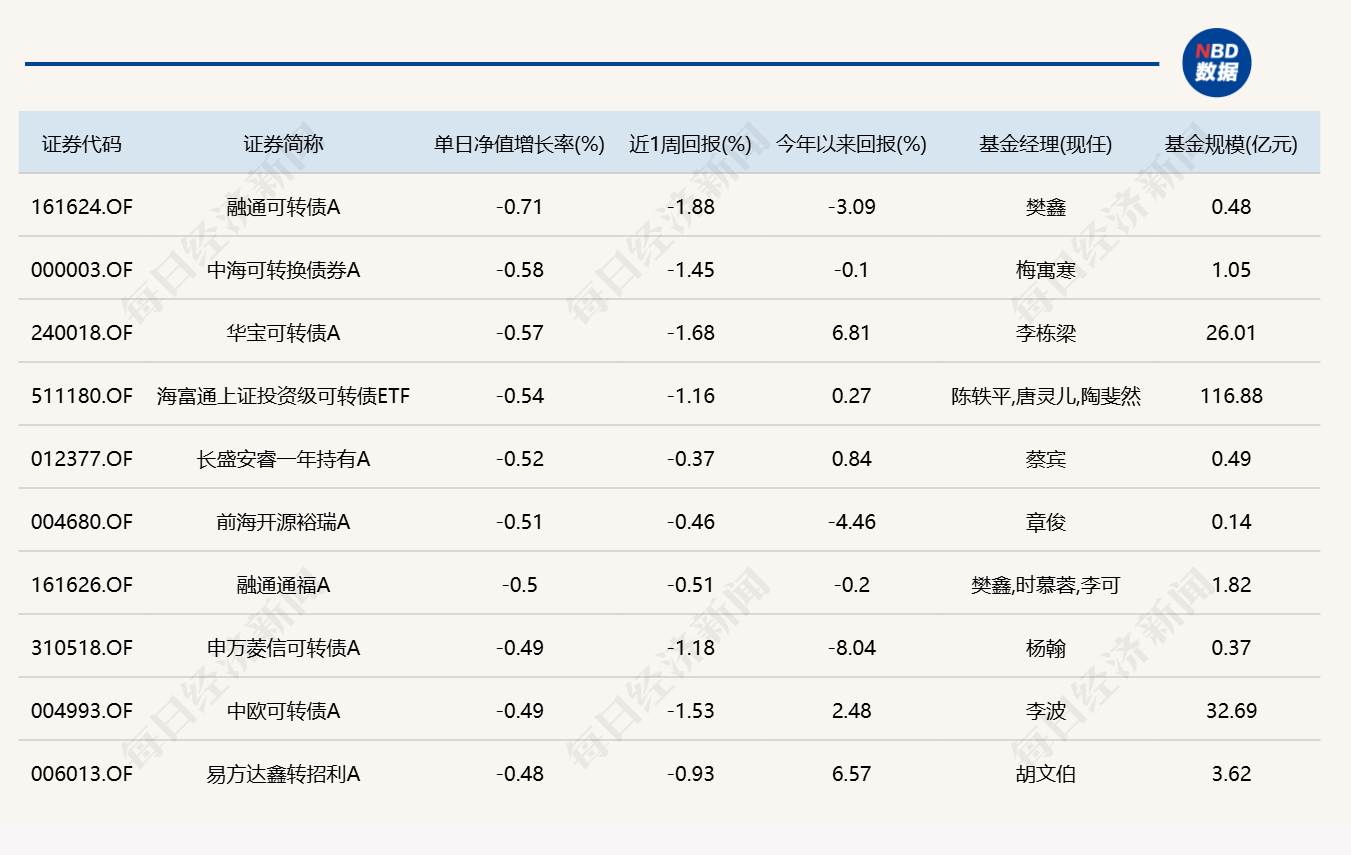Select year-to-date return 6.57
1351x855 pixels.
pyautogui.click(x=851, y=774)
